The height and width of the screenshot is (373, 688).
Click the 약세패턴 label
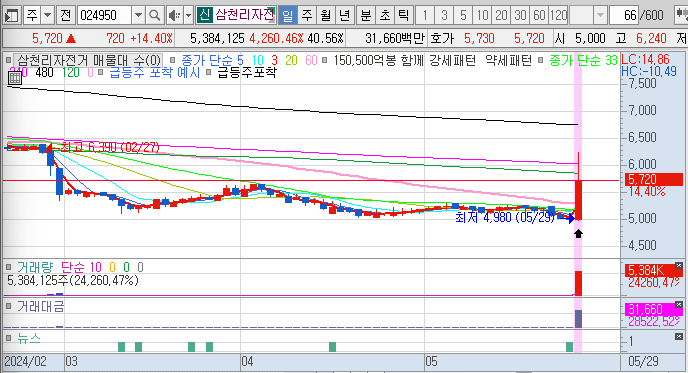509,60
